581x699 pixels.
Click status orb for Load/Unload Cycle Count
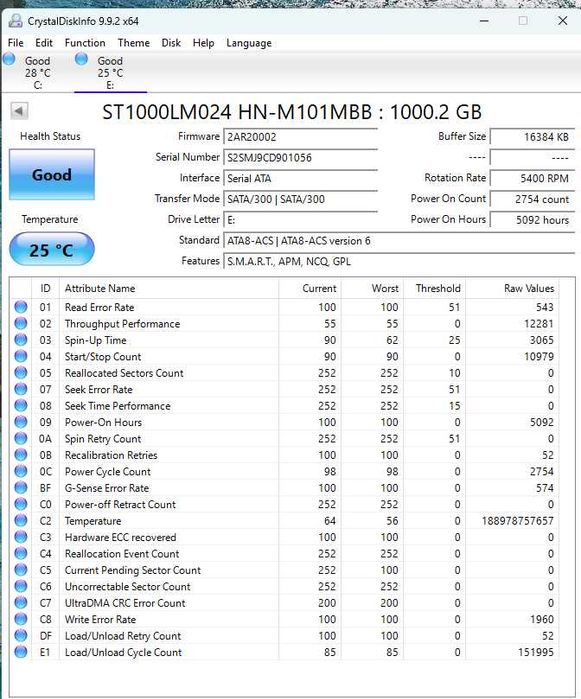pos(21,652)
